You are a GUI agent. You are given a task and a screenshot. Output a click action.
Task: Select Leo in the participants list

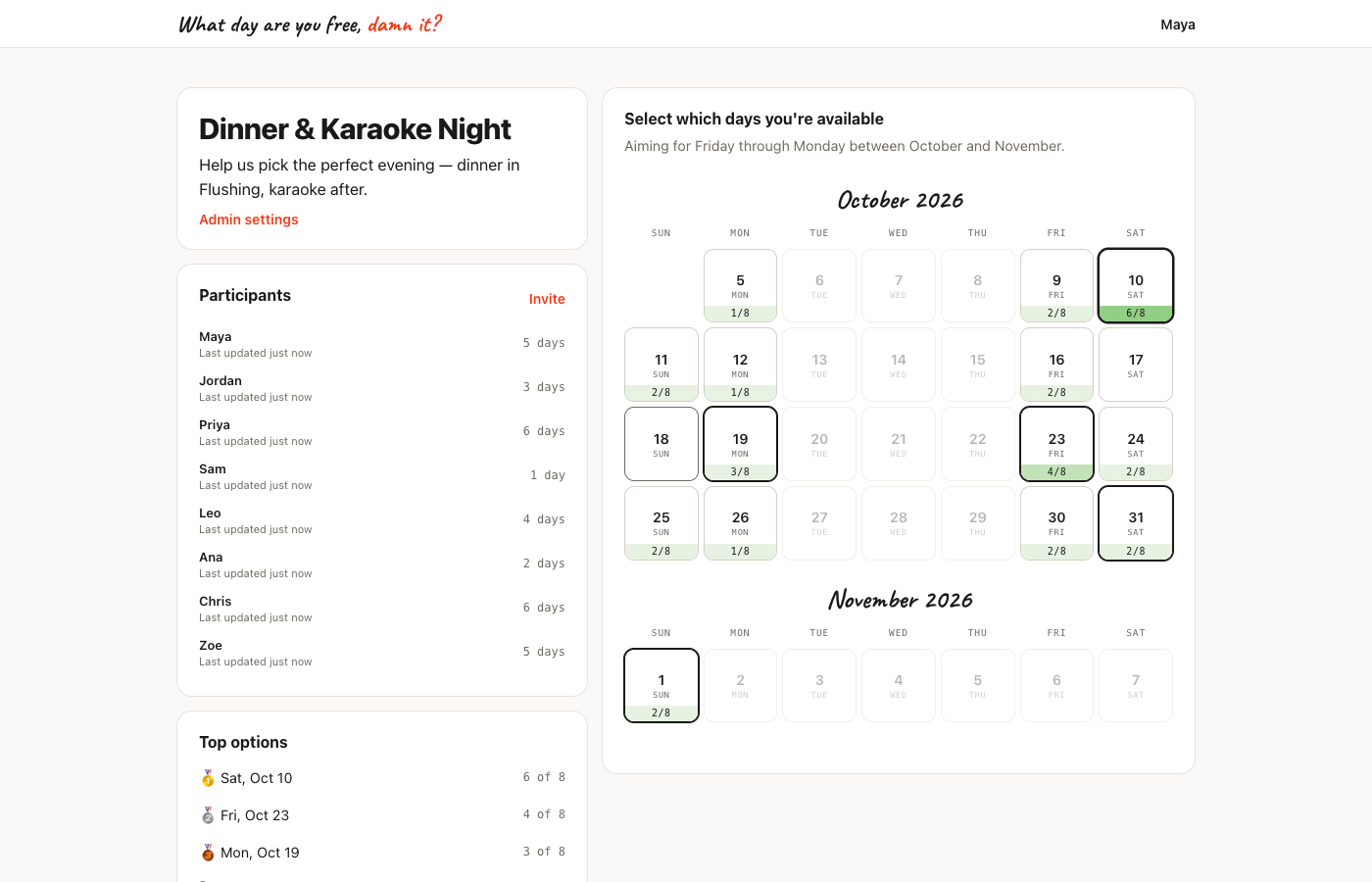click(x=382, y=520)
